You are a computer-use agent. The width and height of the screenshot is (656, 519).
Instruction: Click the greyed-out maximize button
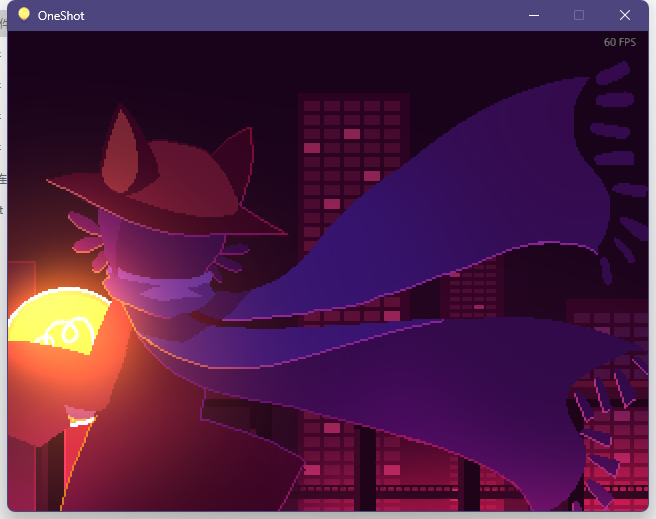[x=579, y=15]
